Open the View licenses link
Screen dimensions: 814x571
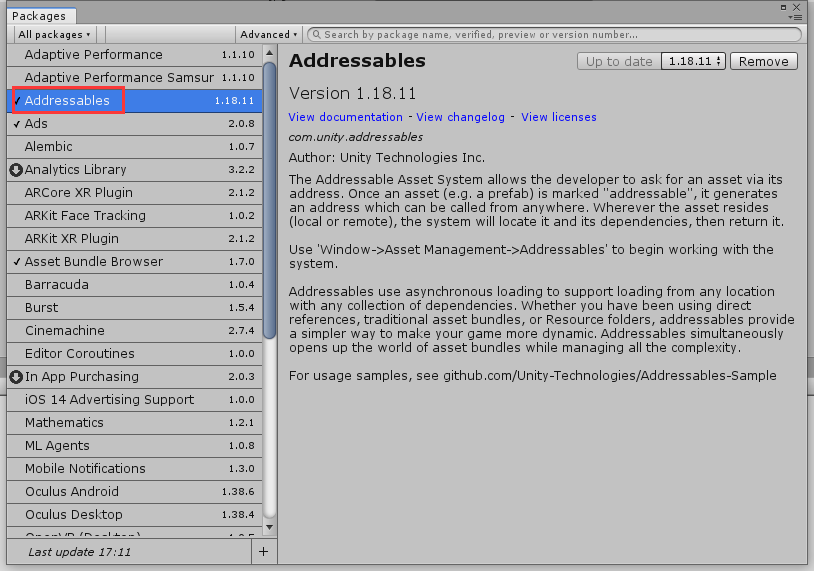coord(559,117)
